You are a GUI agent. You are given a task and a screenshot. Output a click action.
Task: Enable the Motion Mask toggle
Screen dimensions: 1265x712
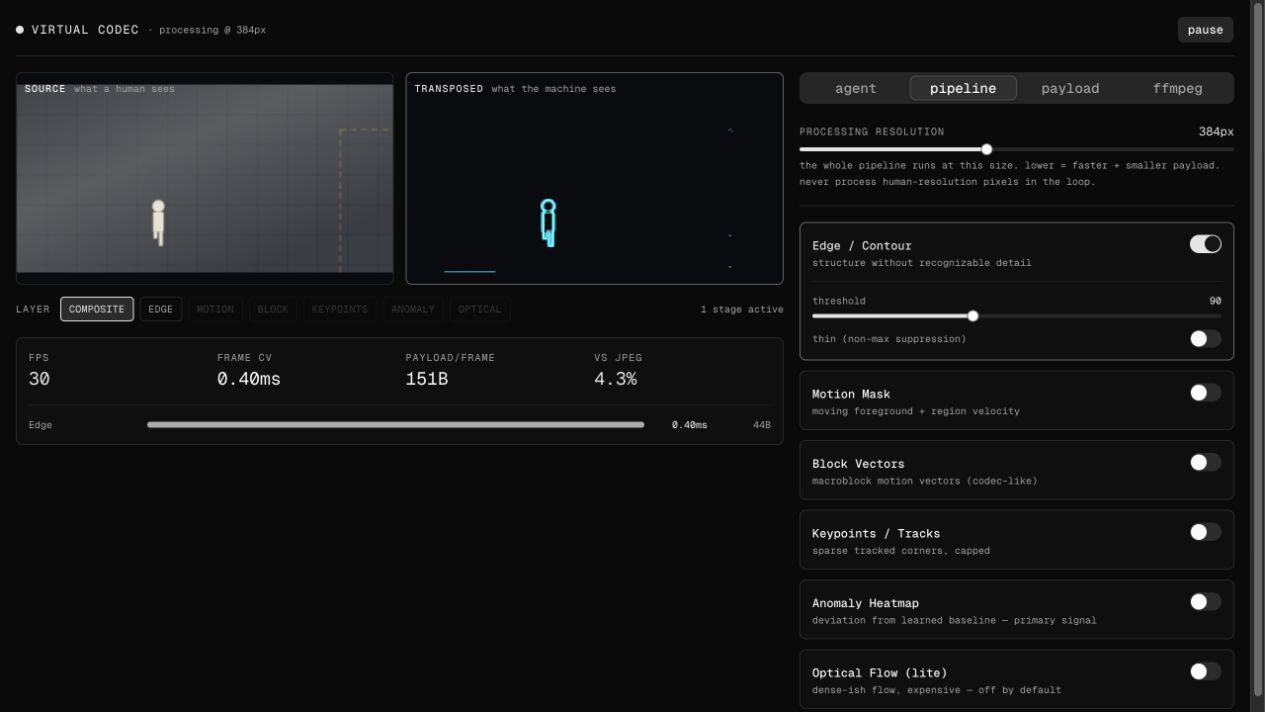1205,392
